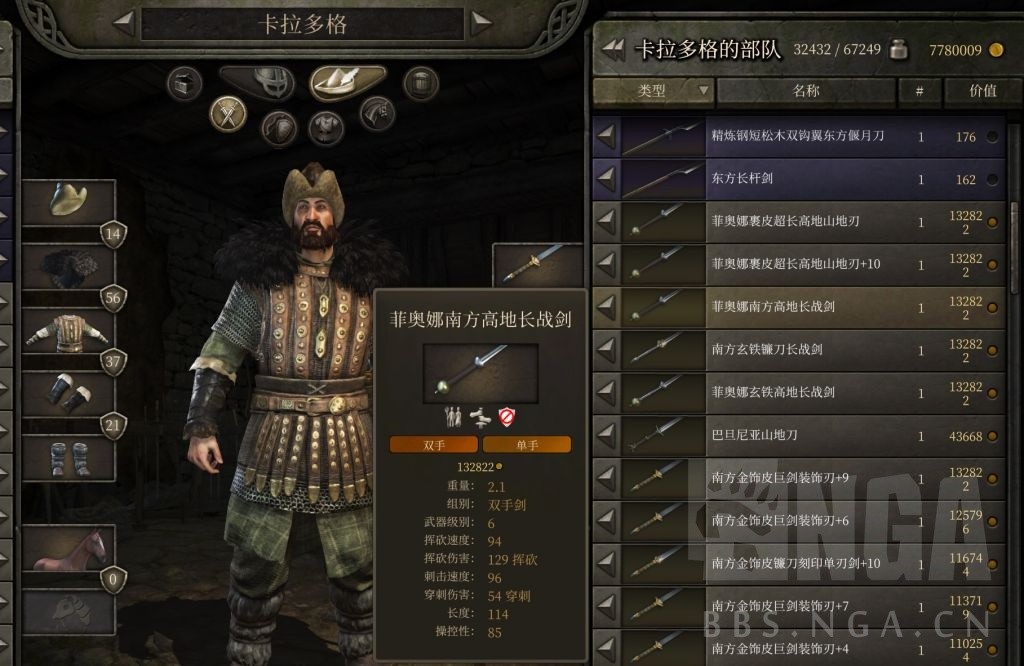Transfer 巴旦尼亚山地刀 with its left arrow
Screen dimensions: 1024x666
point(606,435)
